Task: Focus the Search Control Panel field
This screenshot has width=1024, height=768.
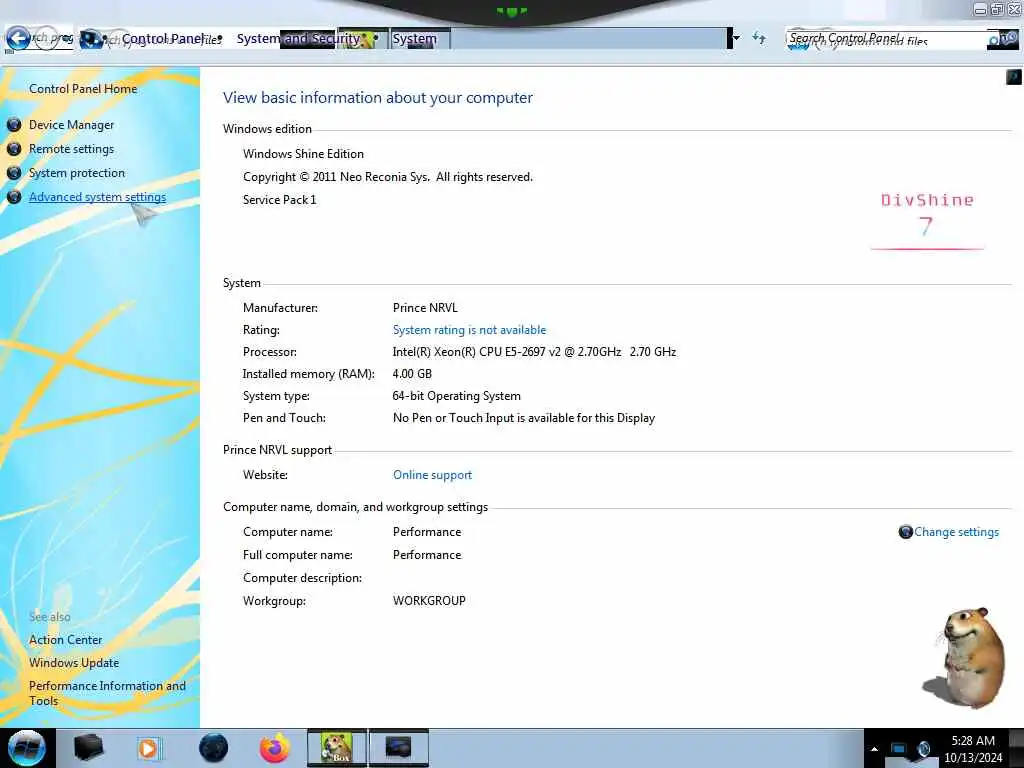Action: [886, 39]
